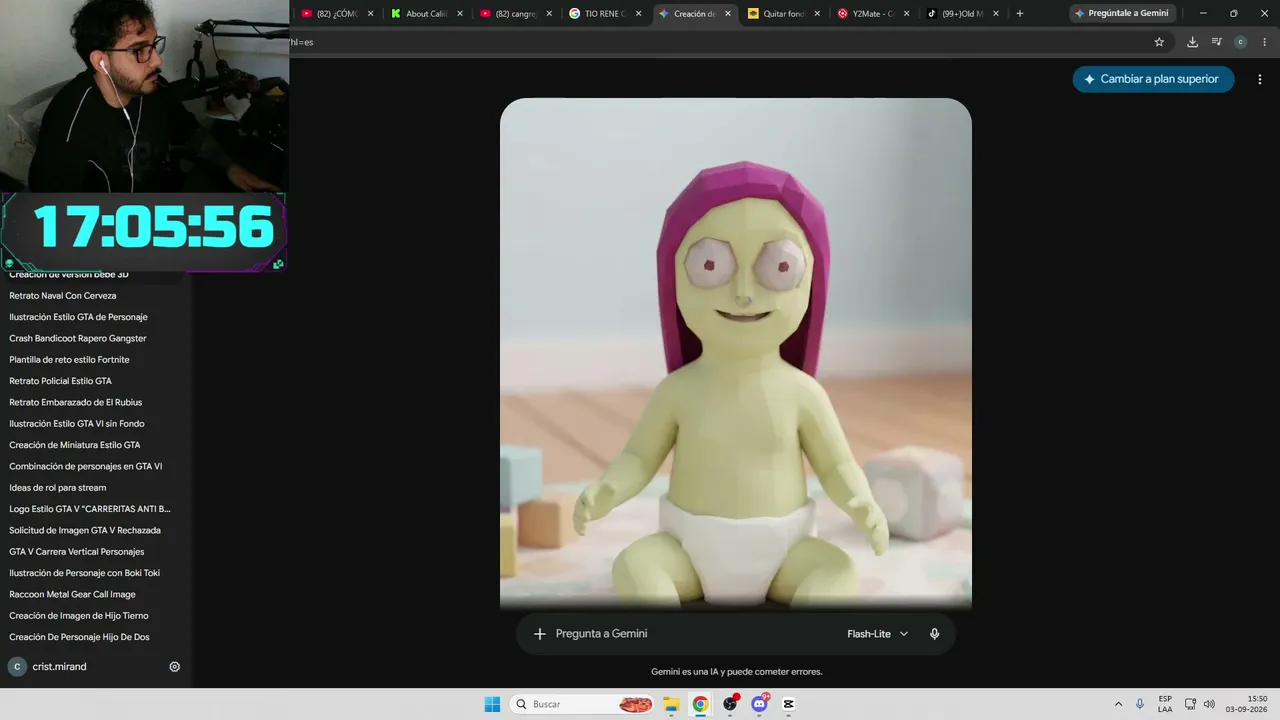Bookmark page with the star icon

tap(1159, 42)
